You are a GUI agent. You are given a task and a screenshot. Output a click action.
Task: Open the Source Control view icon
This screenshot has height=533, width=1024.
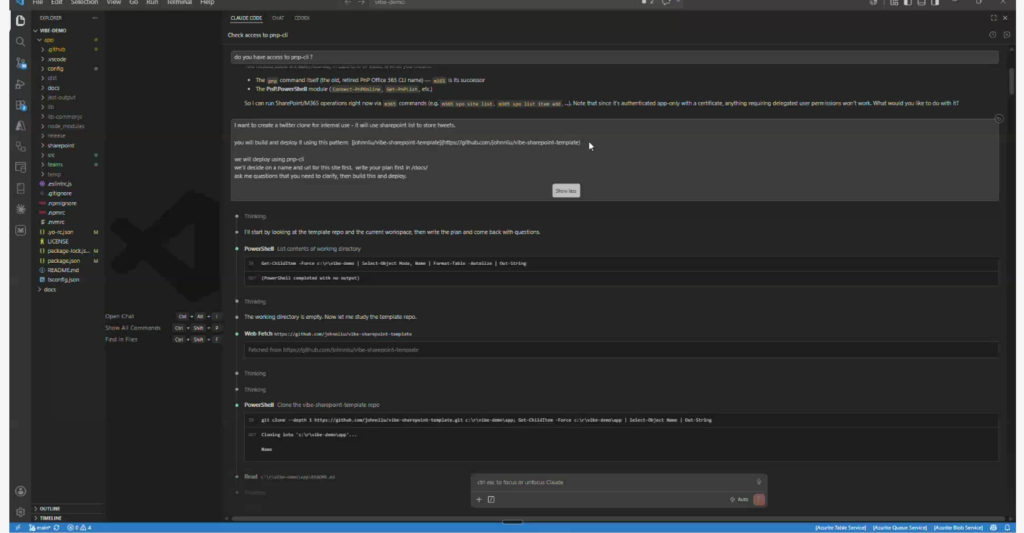tap(20, 63)
